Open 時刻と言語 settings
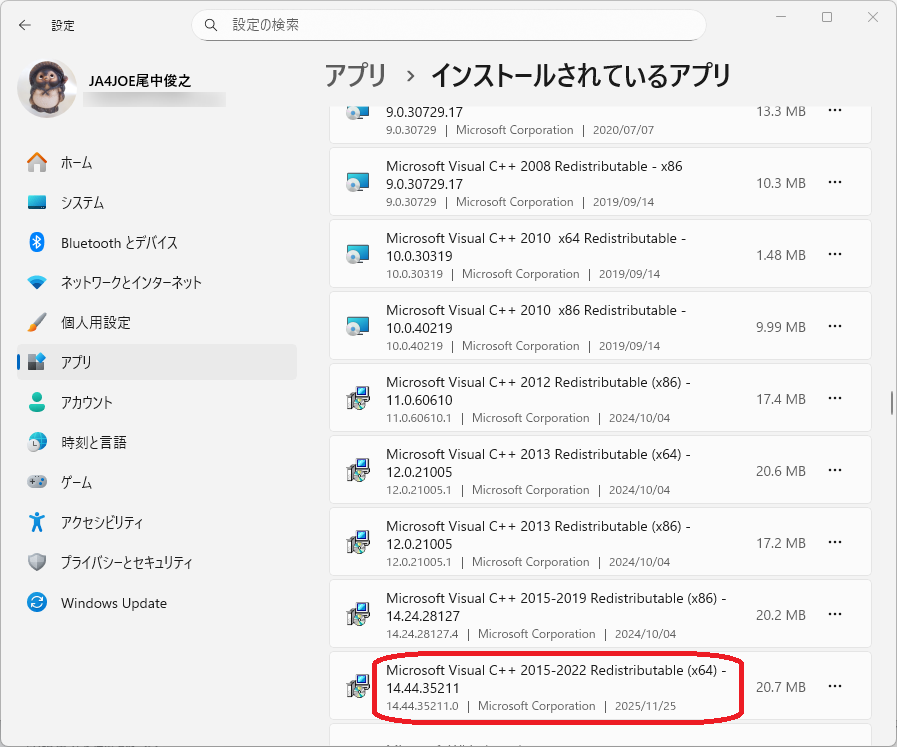Image resolution: width=897 pixels, height=747 pixels. tap(157, 442)
